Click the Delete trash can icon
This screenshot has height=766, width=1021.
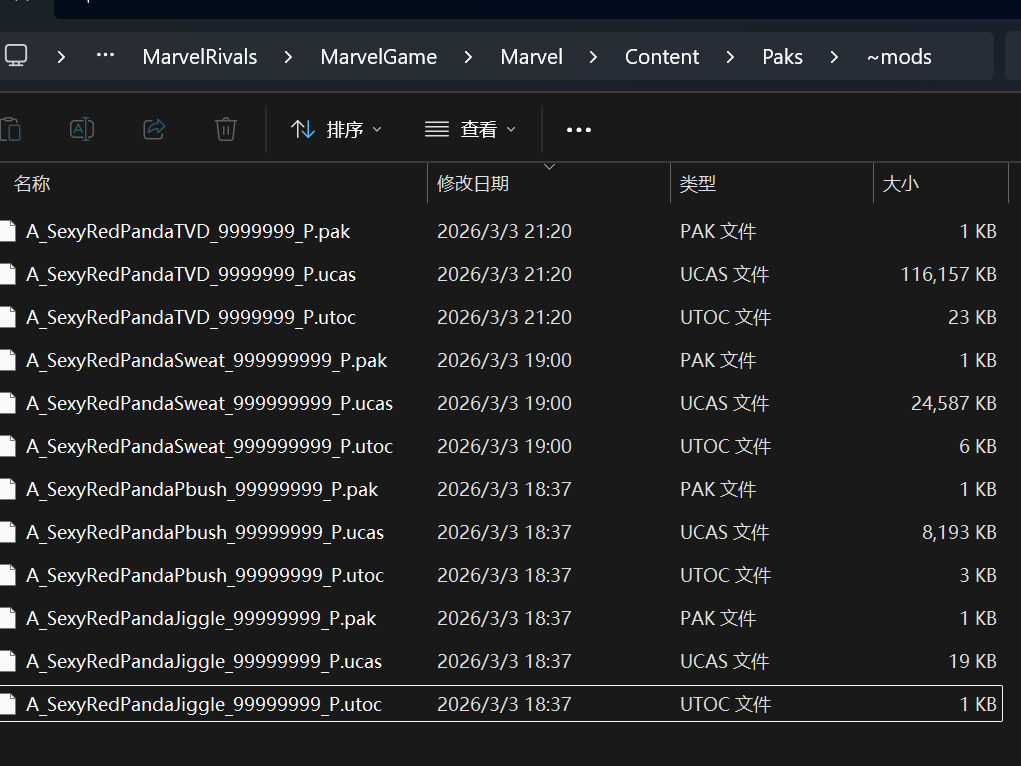point(226,129)
